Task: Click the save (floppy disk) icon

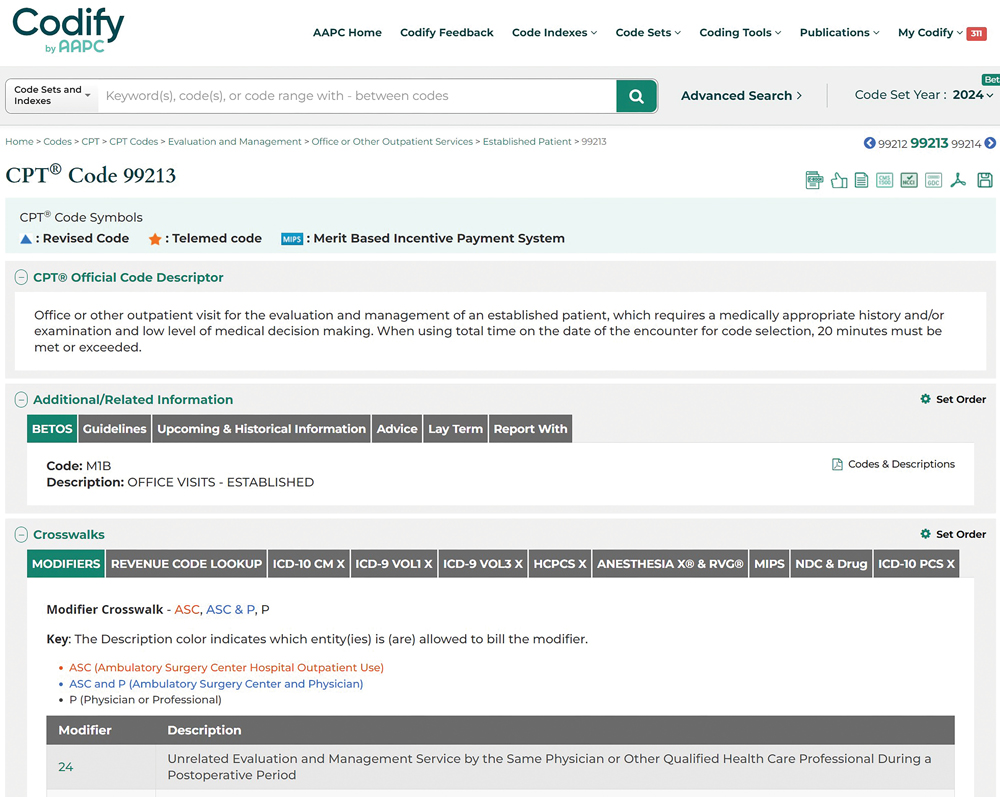Action: tap(984, 180)
